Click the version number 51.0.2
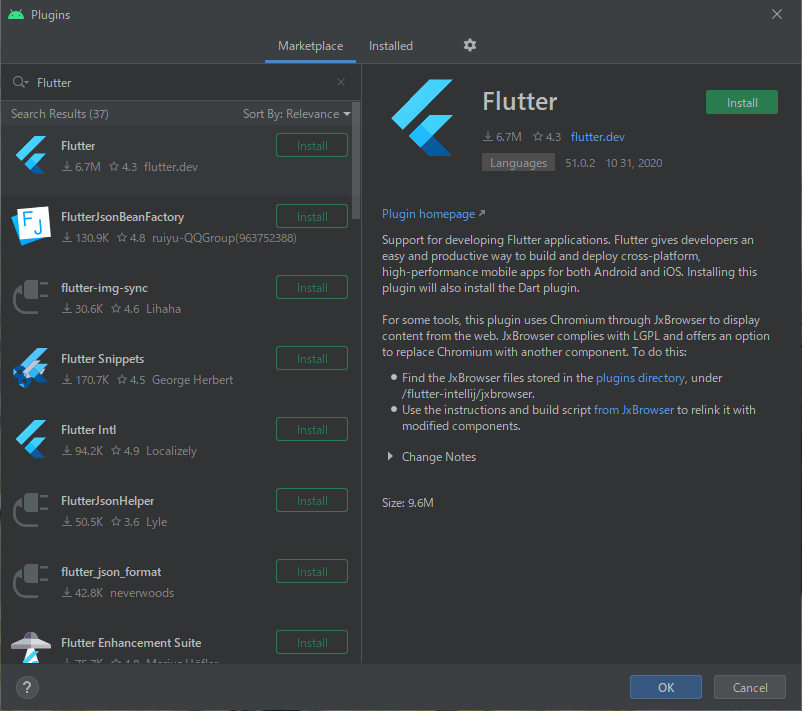Image resolution: width=802 pixels, height=711 pixels. pos(580,163)
